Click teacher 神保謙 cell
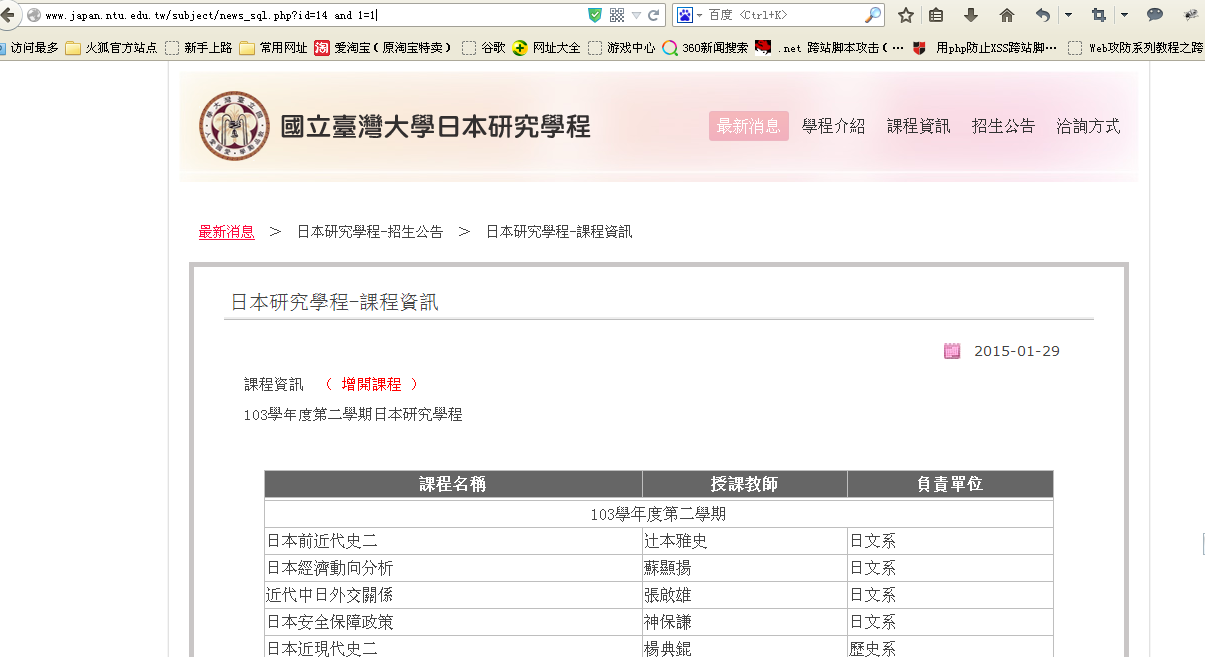The height and width of the screenshot is (657, 1205). pyautogui.click(x=745, y=622)
